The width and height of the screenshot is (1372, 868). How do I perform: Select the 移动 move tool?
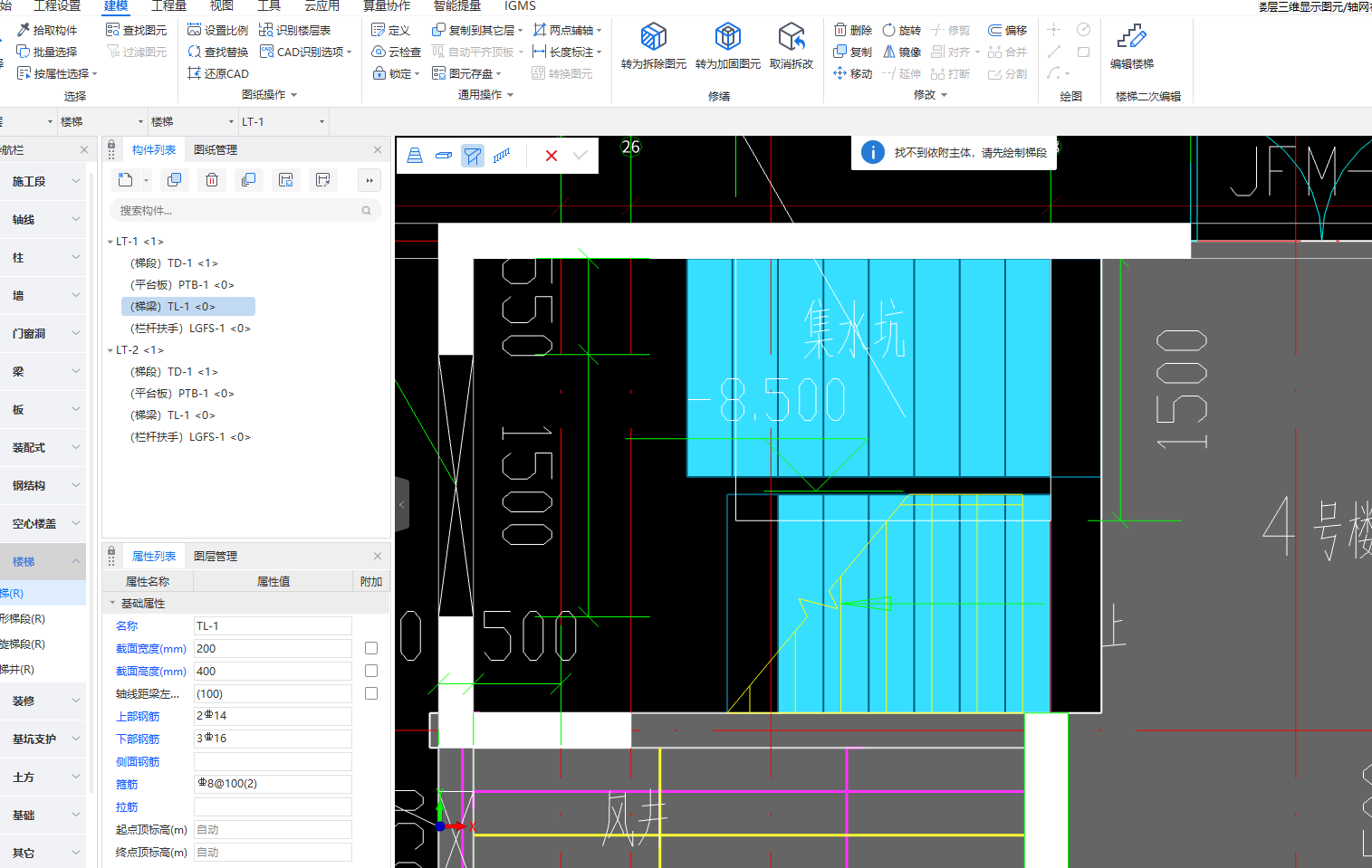[853, 73]
